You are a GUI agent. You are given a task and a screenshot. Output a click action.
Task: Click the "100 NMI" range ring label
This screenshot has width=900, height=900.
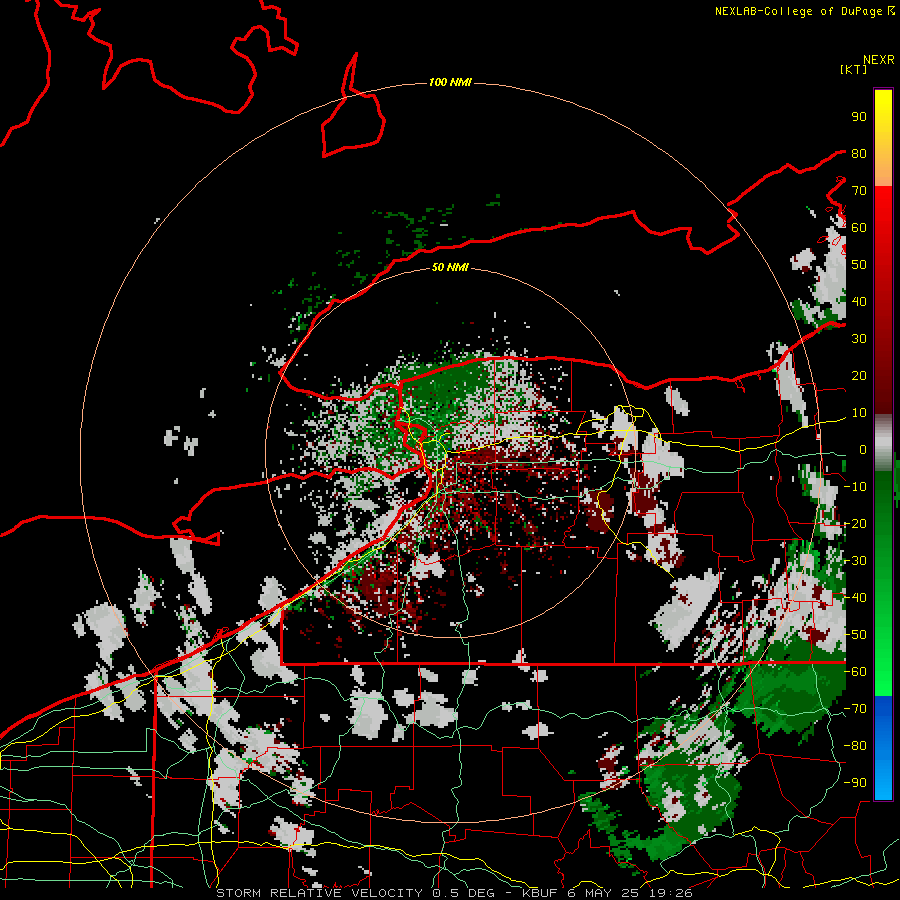click(x=450, y=83)
